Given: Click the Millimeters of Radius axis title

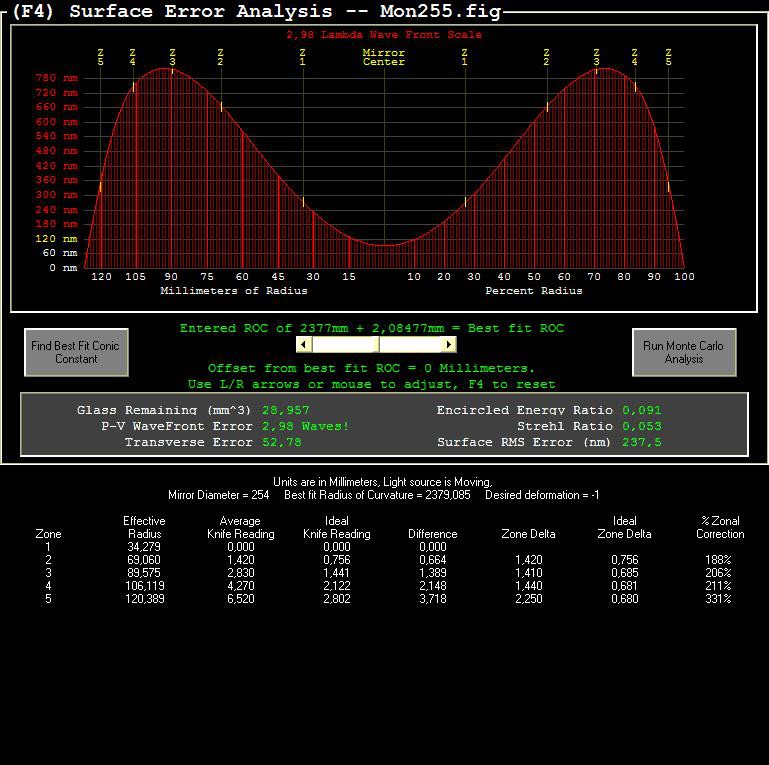Looking at the screenshot, I should point(234,291).
